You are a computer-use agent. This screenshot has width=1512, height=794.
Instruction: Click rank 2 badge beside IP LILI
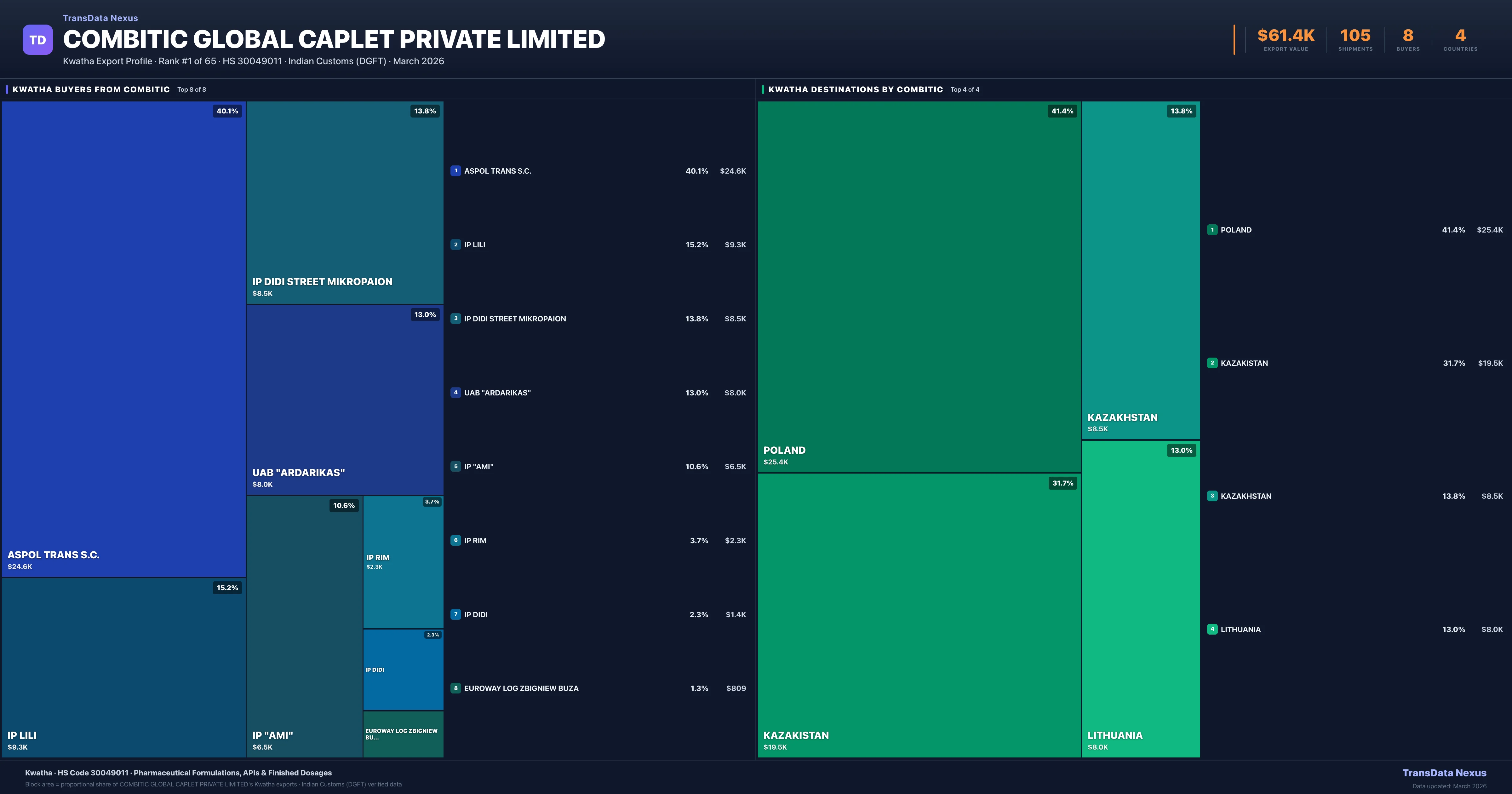click(455, 245)
